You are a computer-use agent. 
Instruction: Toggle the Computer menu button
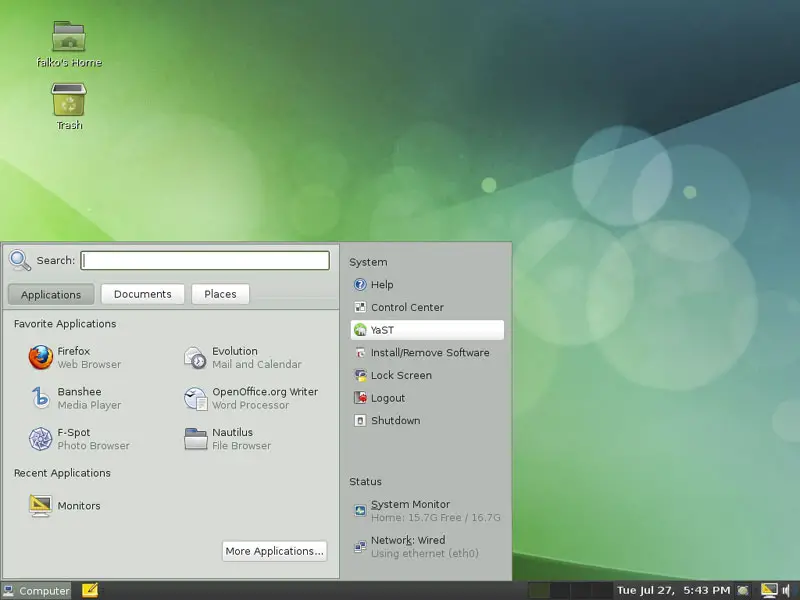click(36, 591)
